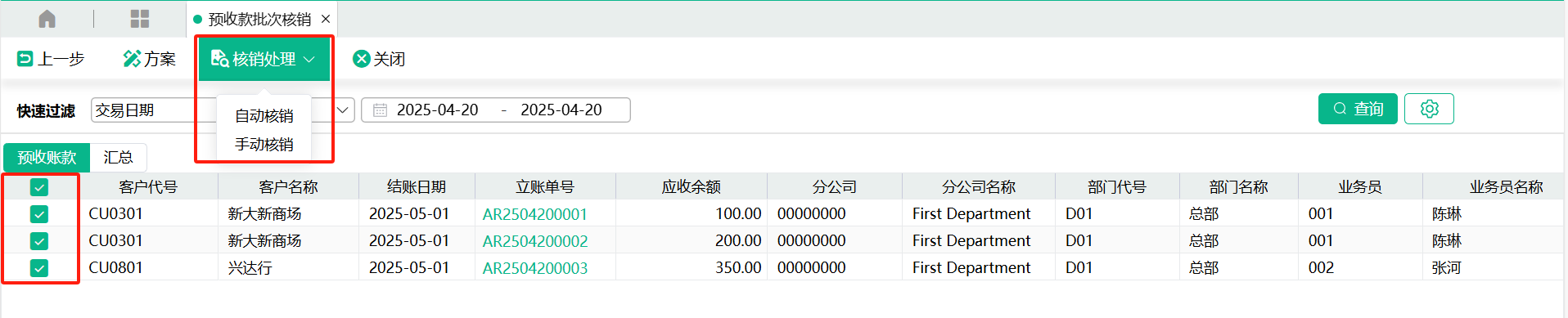Open the 交易日期 filter dropdown arrow
Viewport: 1568px width, 318px height.
pos(343,110)
